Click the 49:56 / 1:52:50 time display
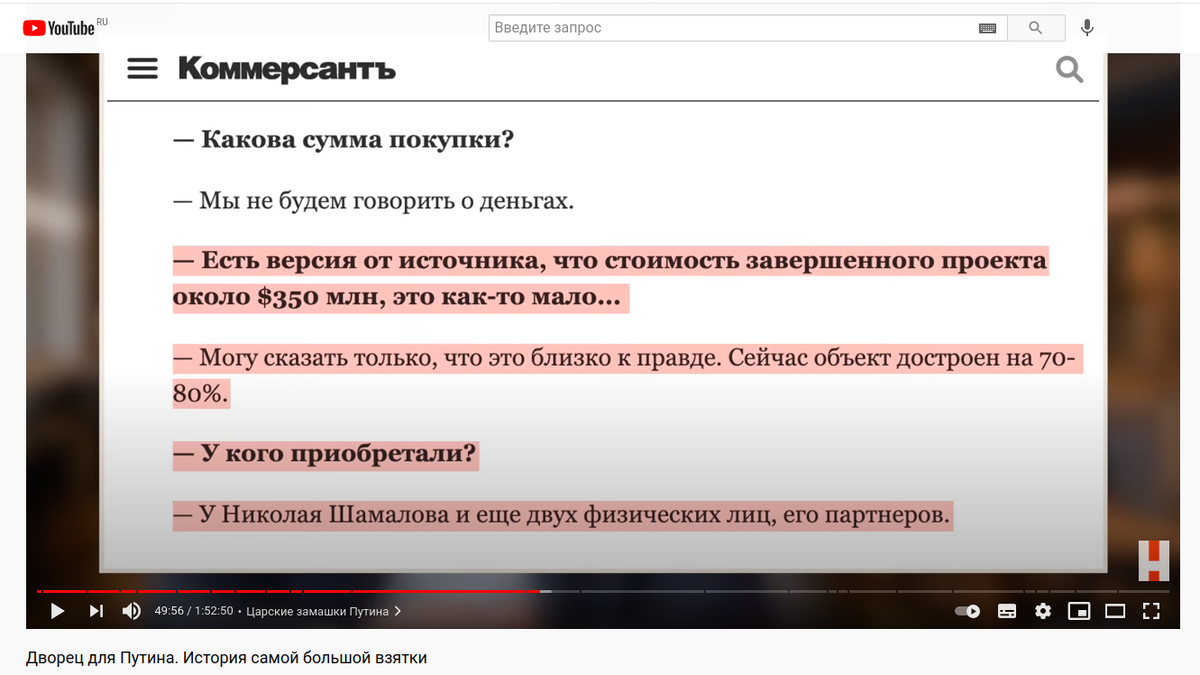 [x=193, y=611]
